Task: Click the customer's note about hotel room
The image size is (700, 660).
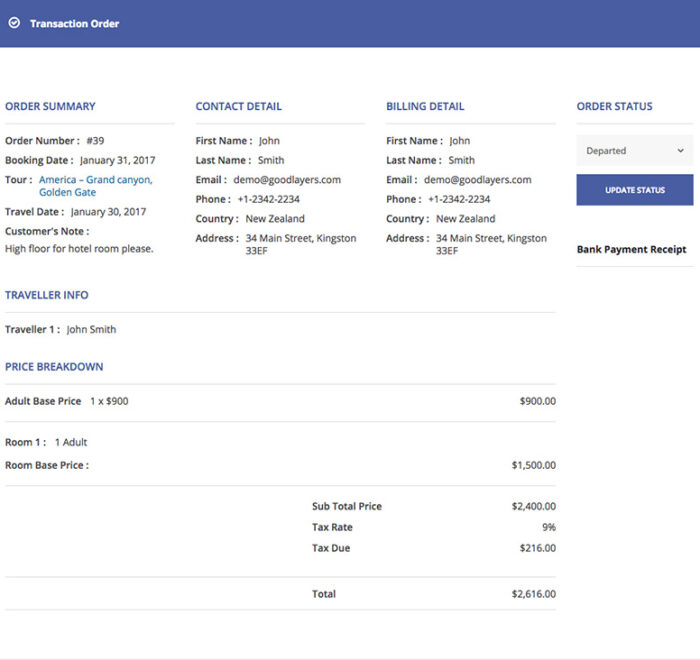Action: tap(79, 249)
